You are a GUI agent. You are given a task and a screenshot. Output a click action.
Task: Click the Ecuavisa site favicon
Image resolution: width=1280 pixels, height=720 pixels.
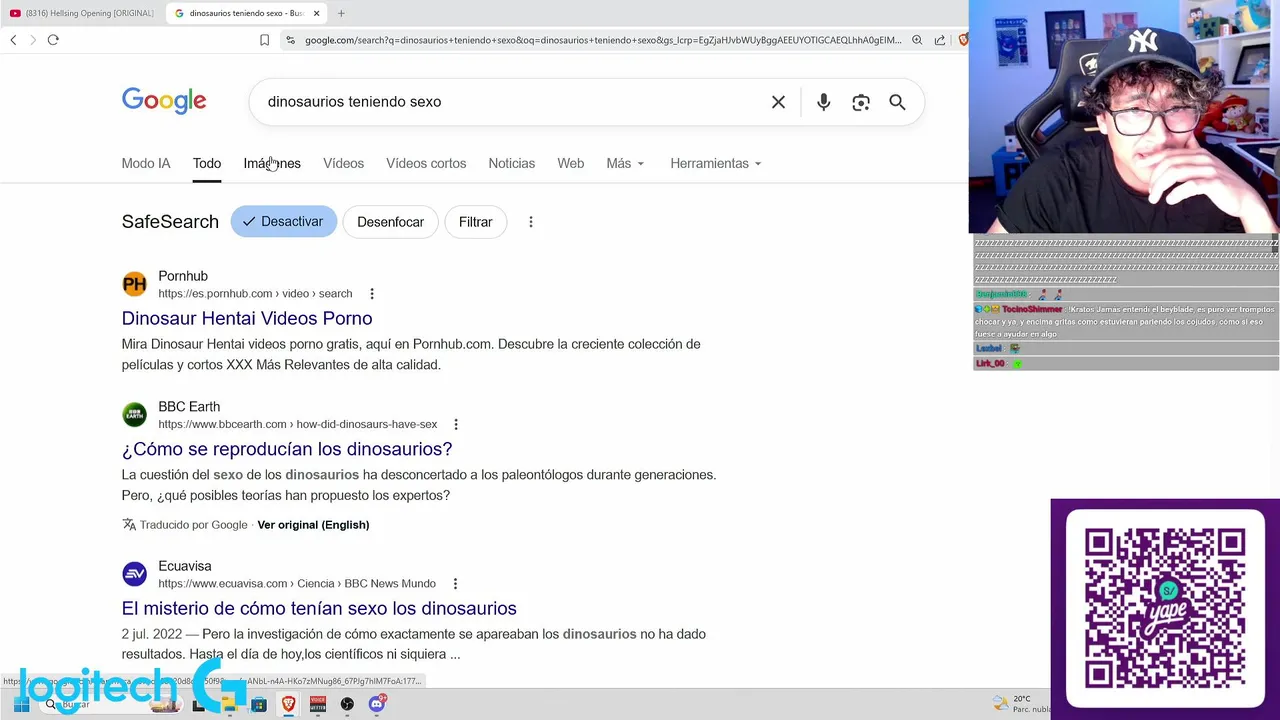click(134, 573)
